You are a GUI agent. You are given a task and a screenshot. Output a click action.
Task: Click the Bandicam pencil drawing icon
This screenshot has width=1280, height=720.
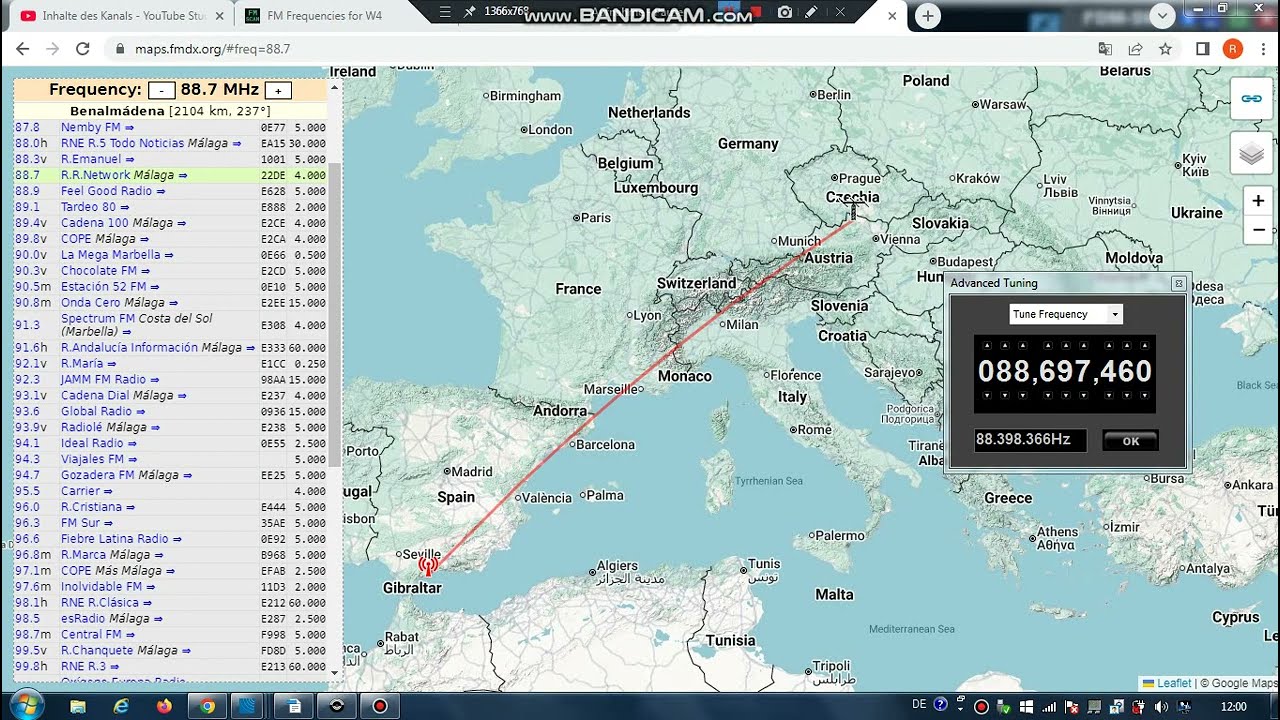811,12
